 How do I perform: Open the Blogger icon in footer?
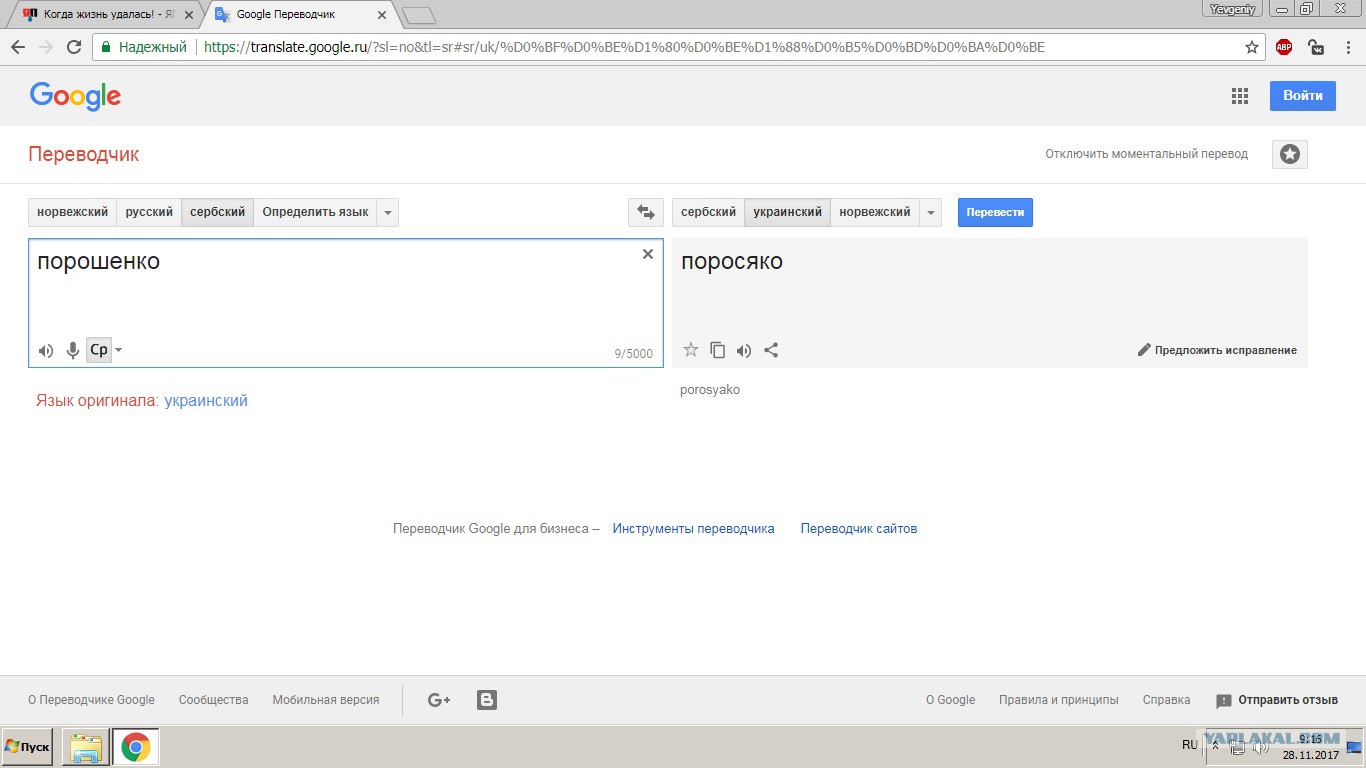click(x=487, y=700)
